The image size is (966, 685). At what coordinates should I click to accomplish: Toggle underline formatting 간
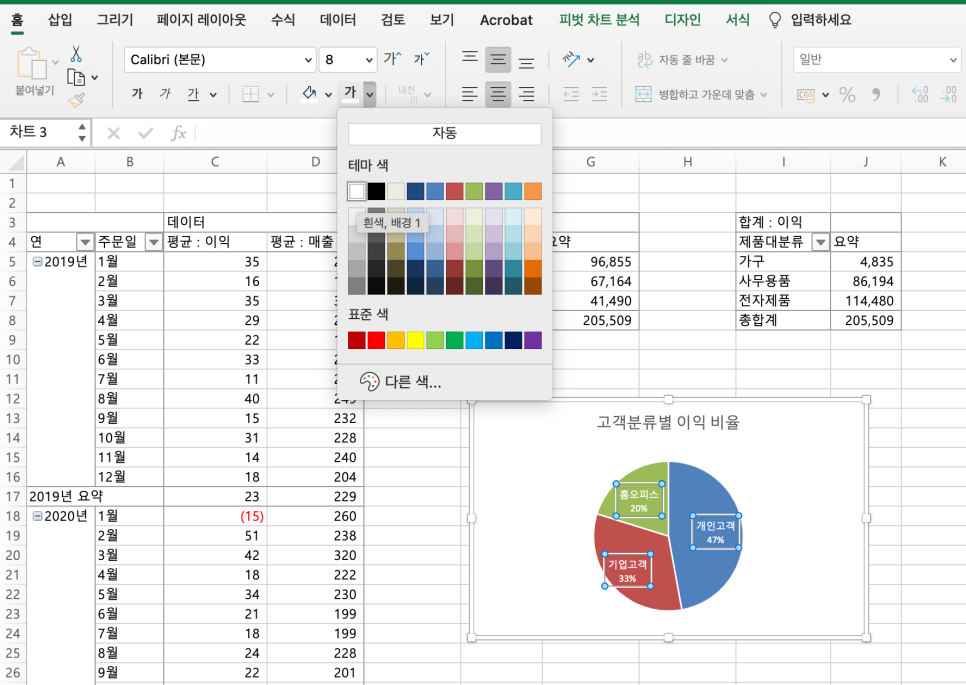[193, 94]
